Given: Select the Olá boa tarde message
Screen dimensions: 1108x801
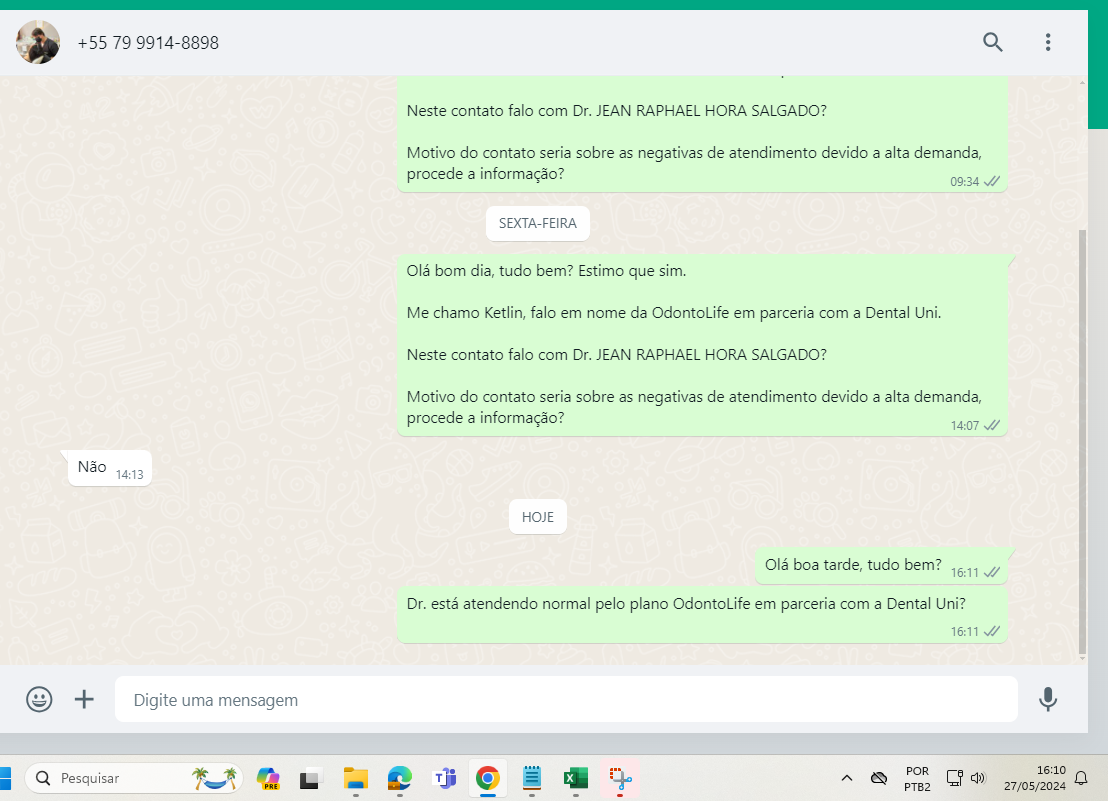Looking at the screenshot, I should 881,566.
